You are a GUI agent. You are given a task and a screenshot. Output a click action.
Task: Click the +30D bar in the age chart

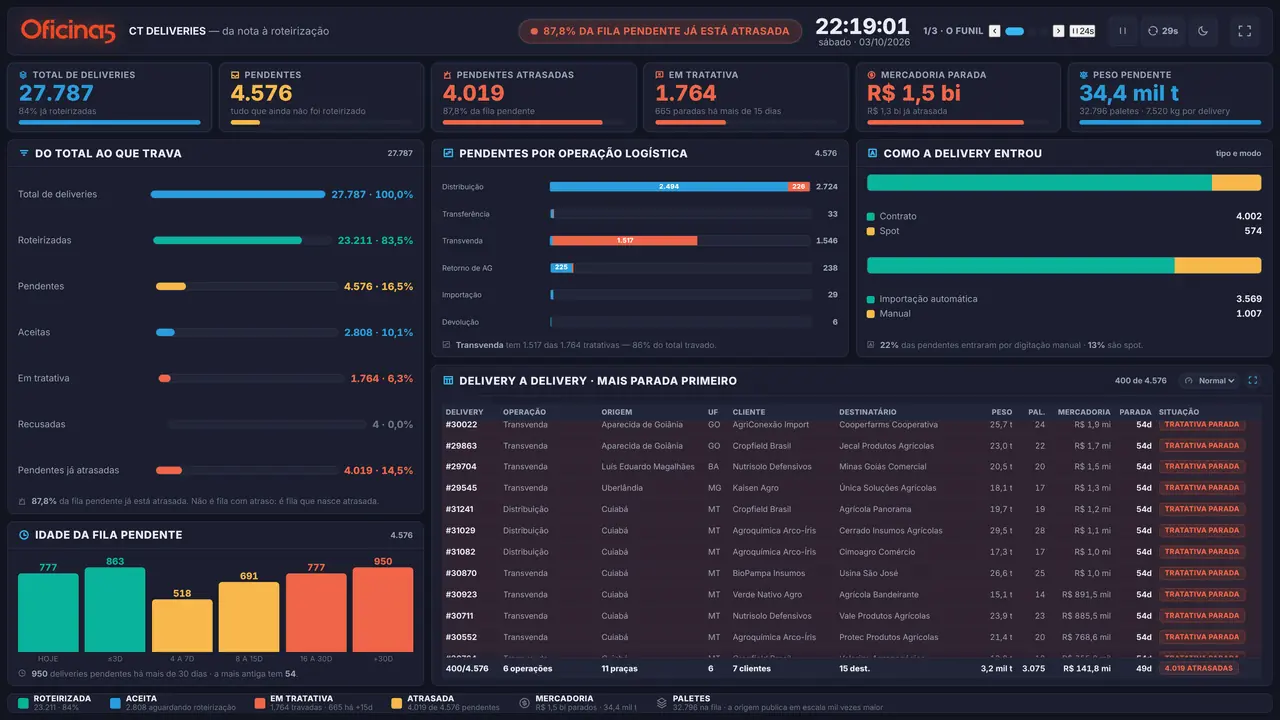383,610
